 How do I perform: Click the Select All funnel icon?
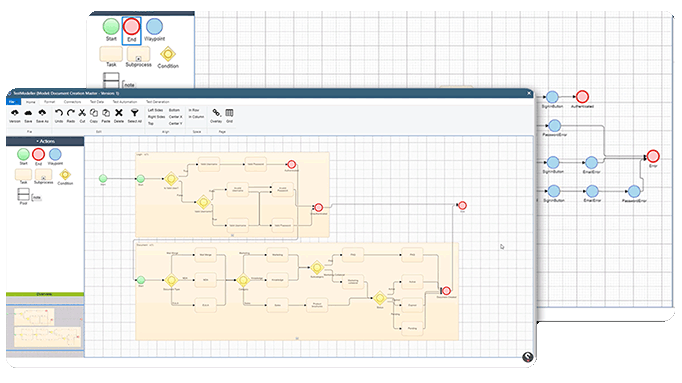click(134, 113)
